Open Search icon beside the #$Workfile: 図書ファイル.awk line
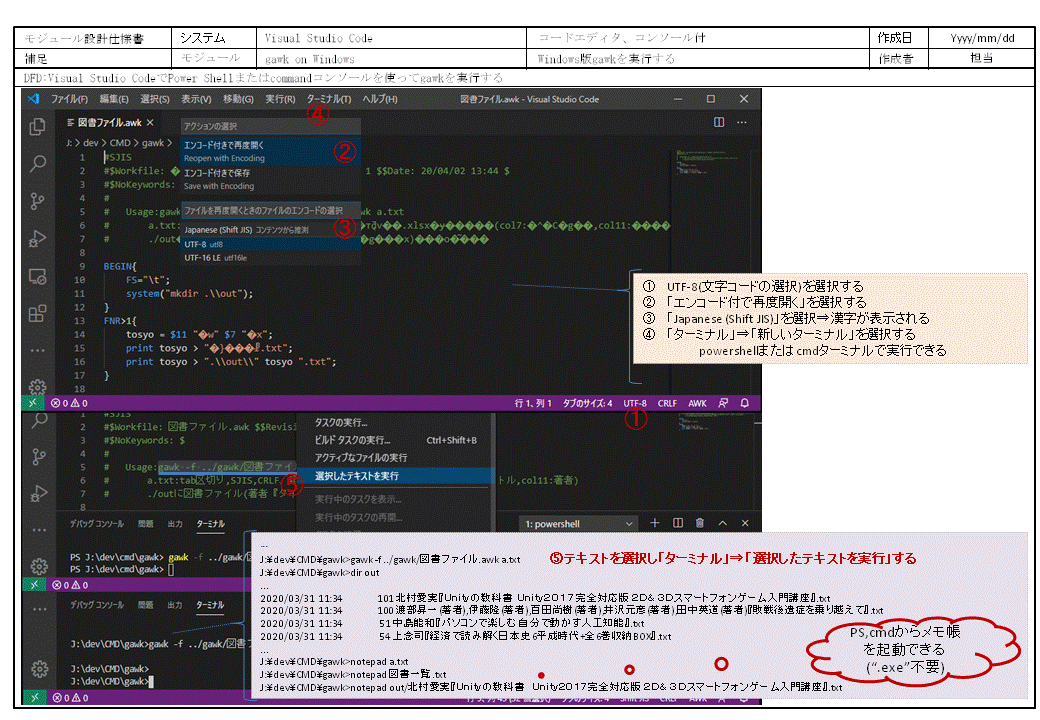 pos(39,420)
